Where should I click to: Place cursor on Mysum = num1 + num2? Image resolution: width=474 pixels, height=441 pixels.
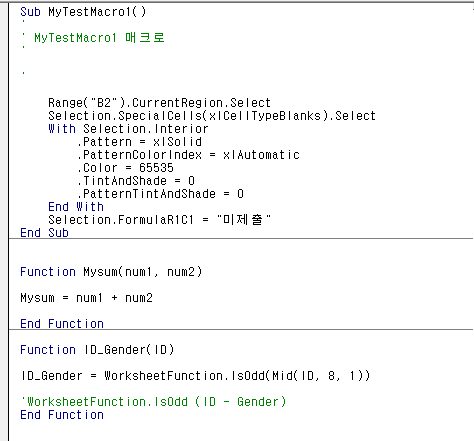[x=87, y=298]
